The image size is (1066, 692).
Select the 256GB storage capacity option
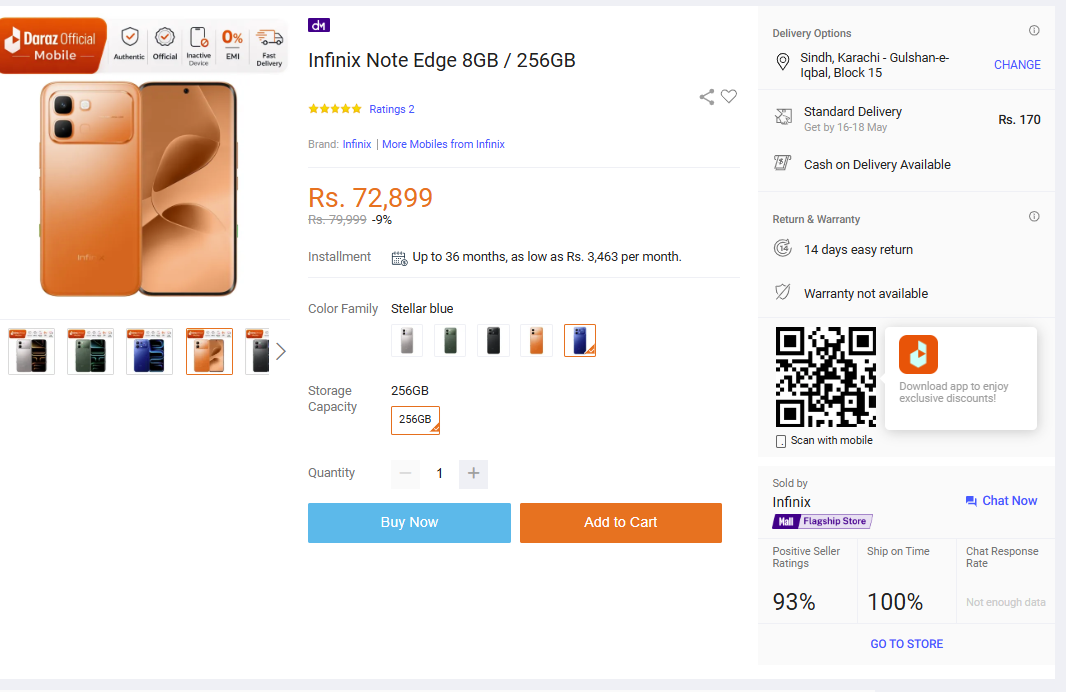415,420
